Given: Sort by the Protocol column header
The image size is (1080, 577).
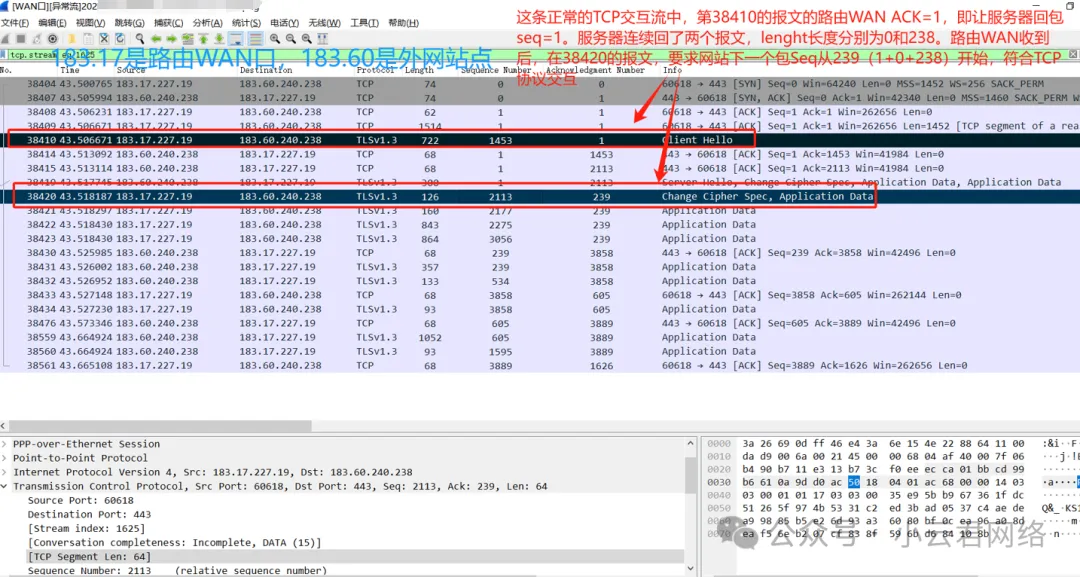Looking at the screenshot, I should pos(375,71).
